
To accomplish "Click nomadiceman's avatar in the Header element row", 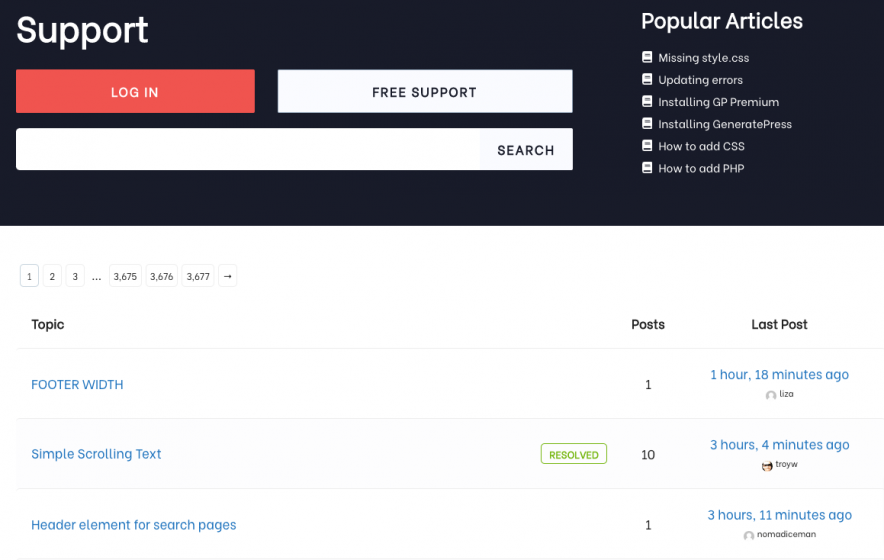I will pyautogui.click(x=749, y=535).
